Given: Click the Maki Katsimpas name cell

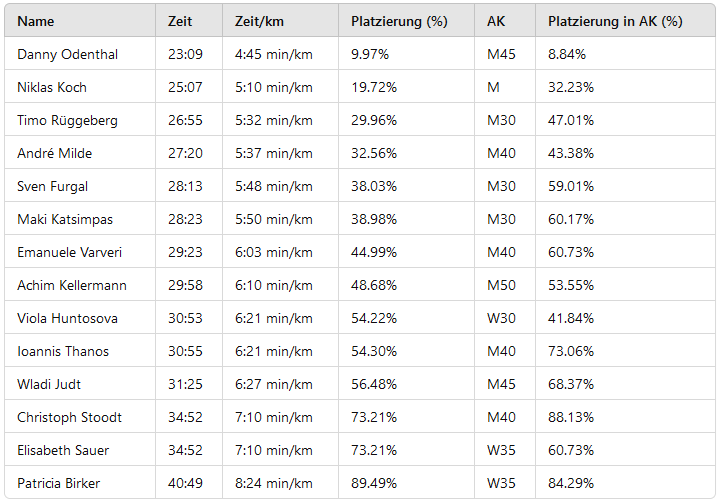Looking at the screenshot, I should (x=66, y=219).
